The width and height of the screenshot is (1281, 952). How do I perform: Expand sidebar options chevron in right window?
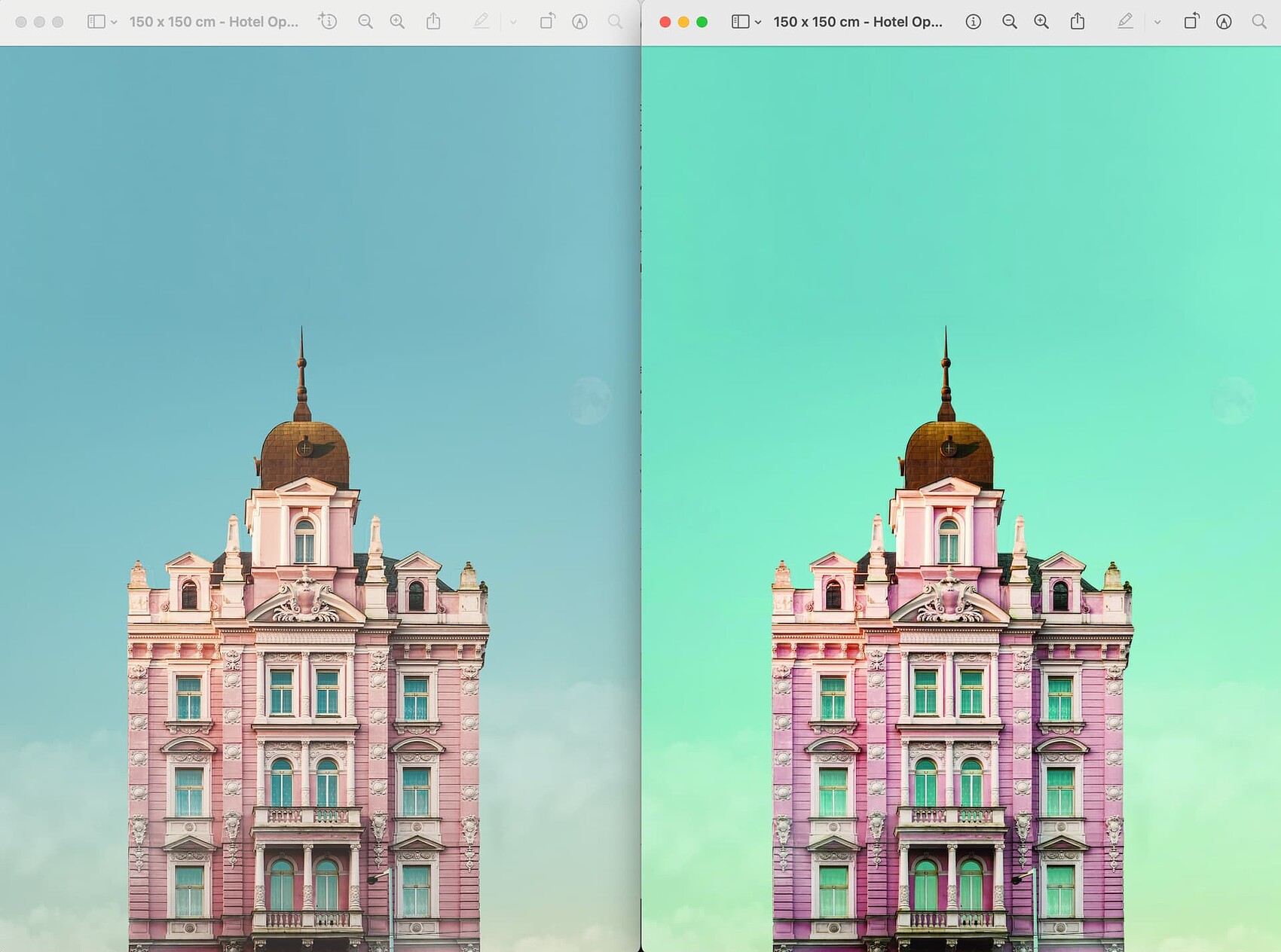pyautogui.click(x=758, y=23)
